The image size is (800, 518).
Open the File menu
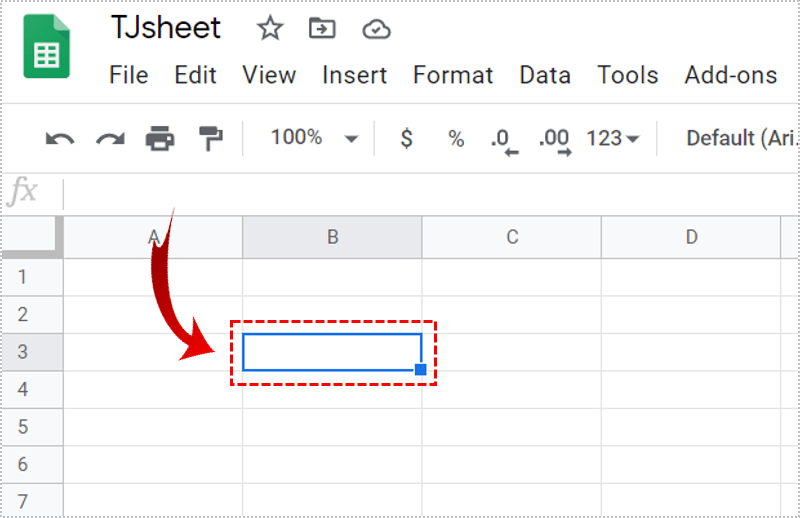click(x=128, y=75)
